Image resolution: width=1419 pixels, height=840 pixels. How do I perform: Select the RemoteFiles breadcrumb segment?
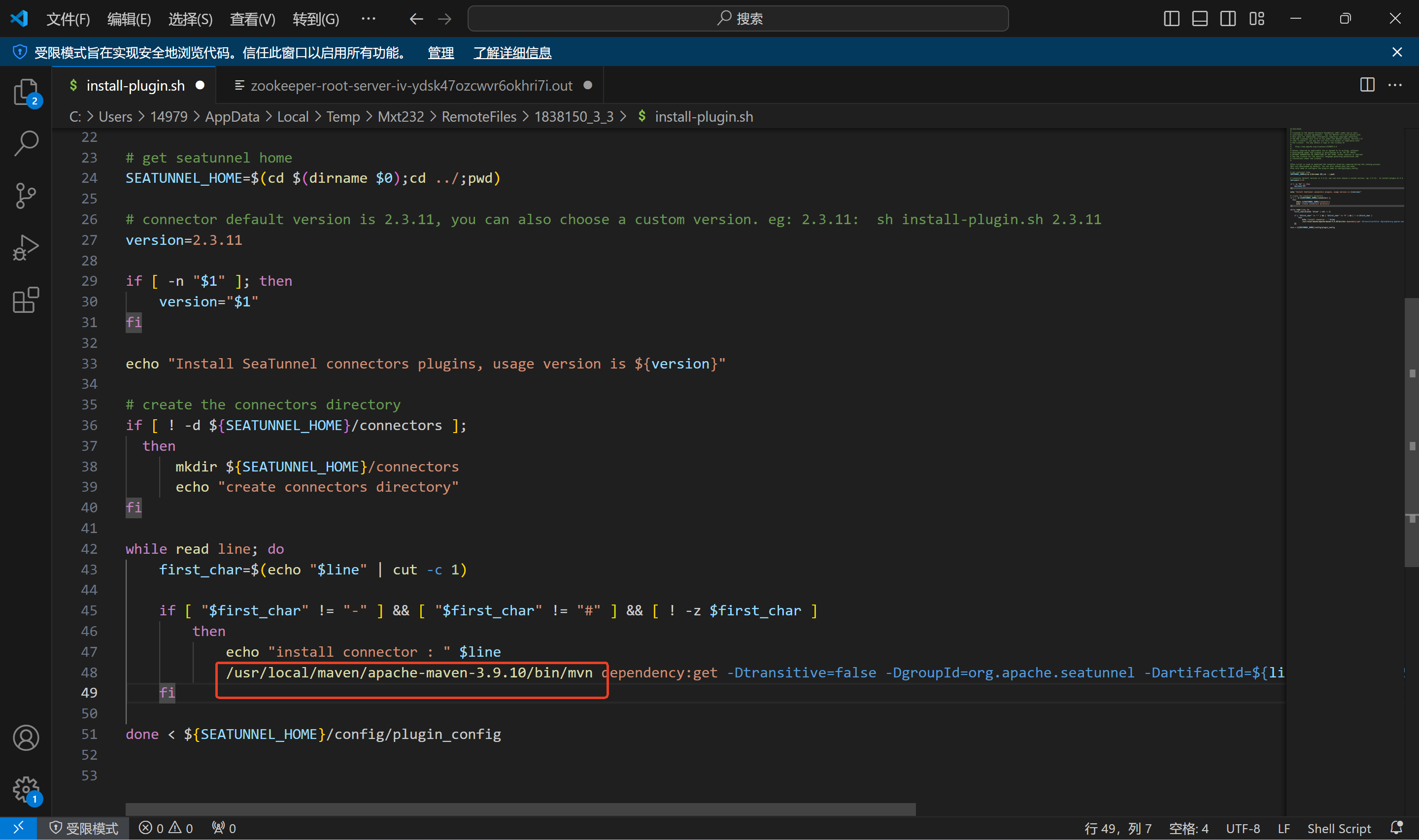pyautogui.click(x=479, y=117)
